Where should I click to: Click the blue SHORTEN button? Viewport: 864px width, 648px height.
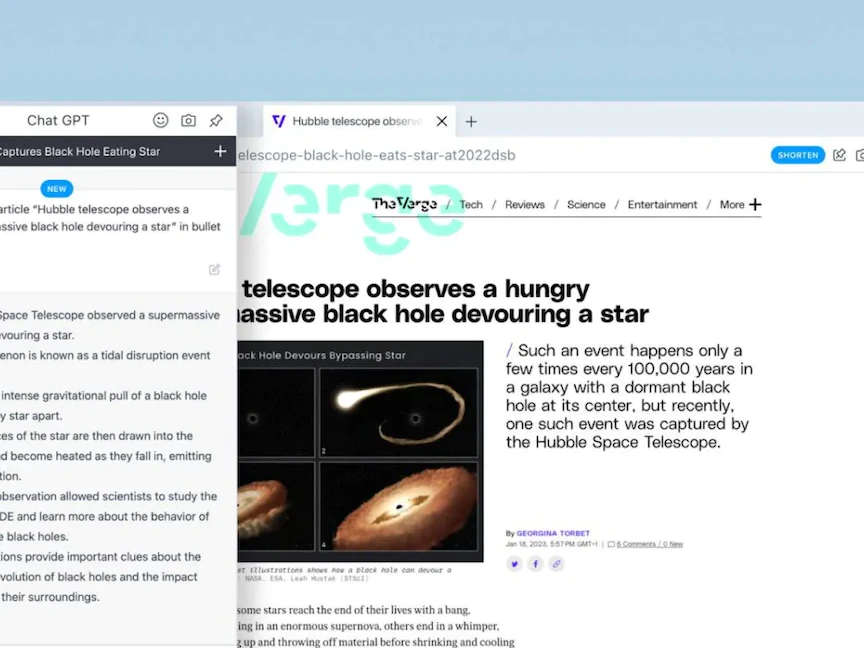(797, 155)
